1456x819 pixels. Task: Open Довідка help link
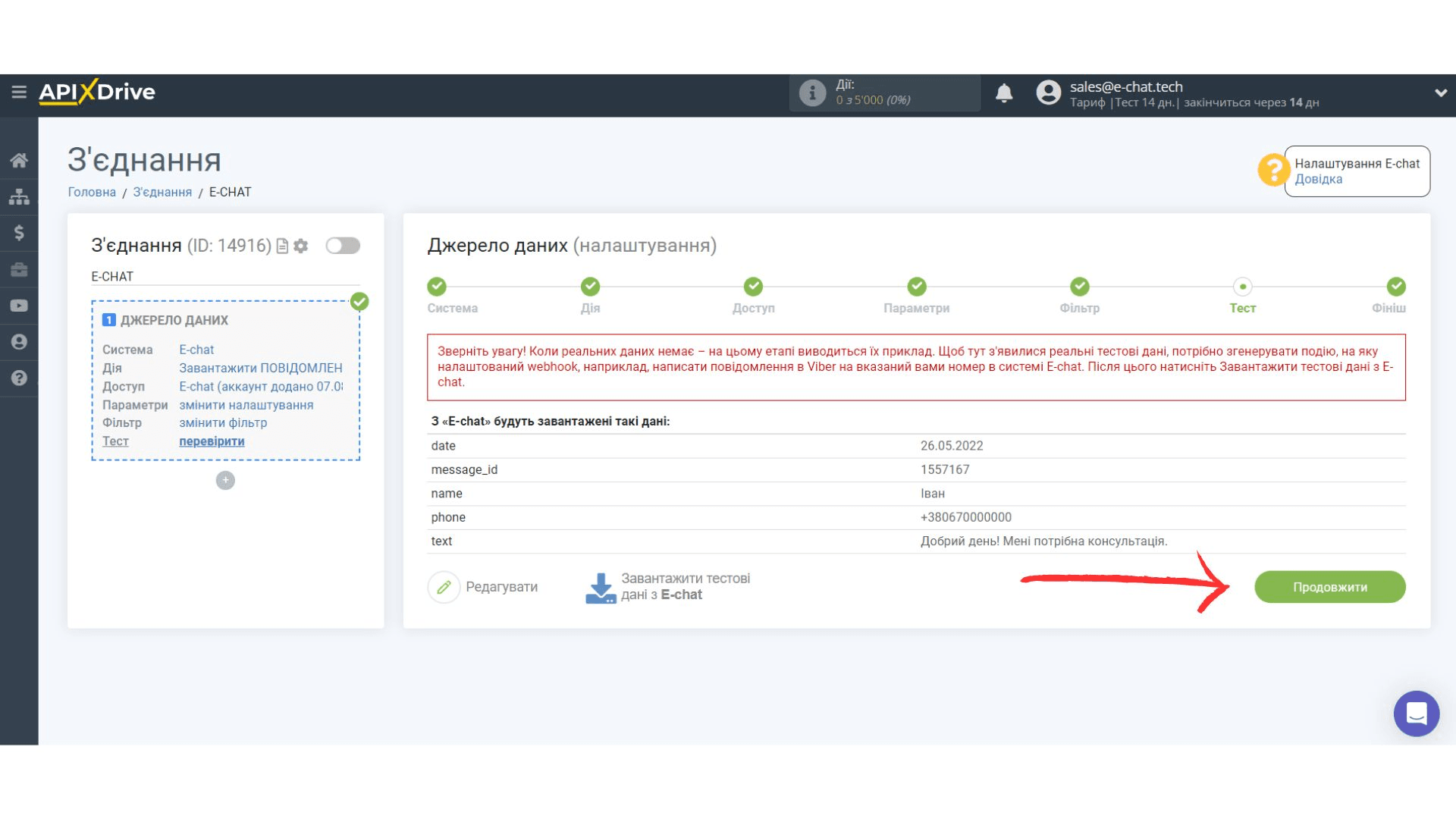(x=1318, y=180)
